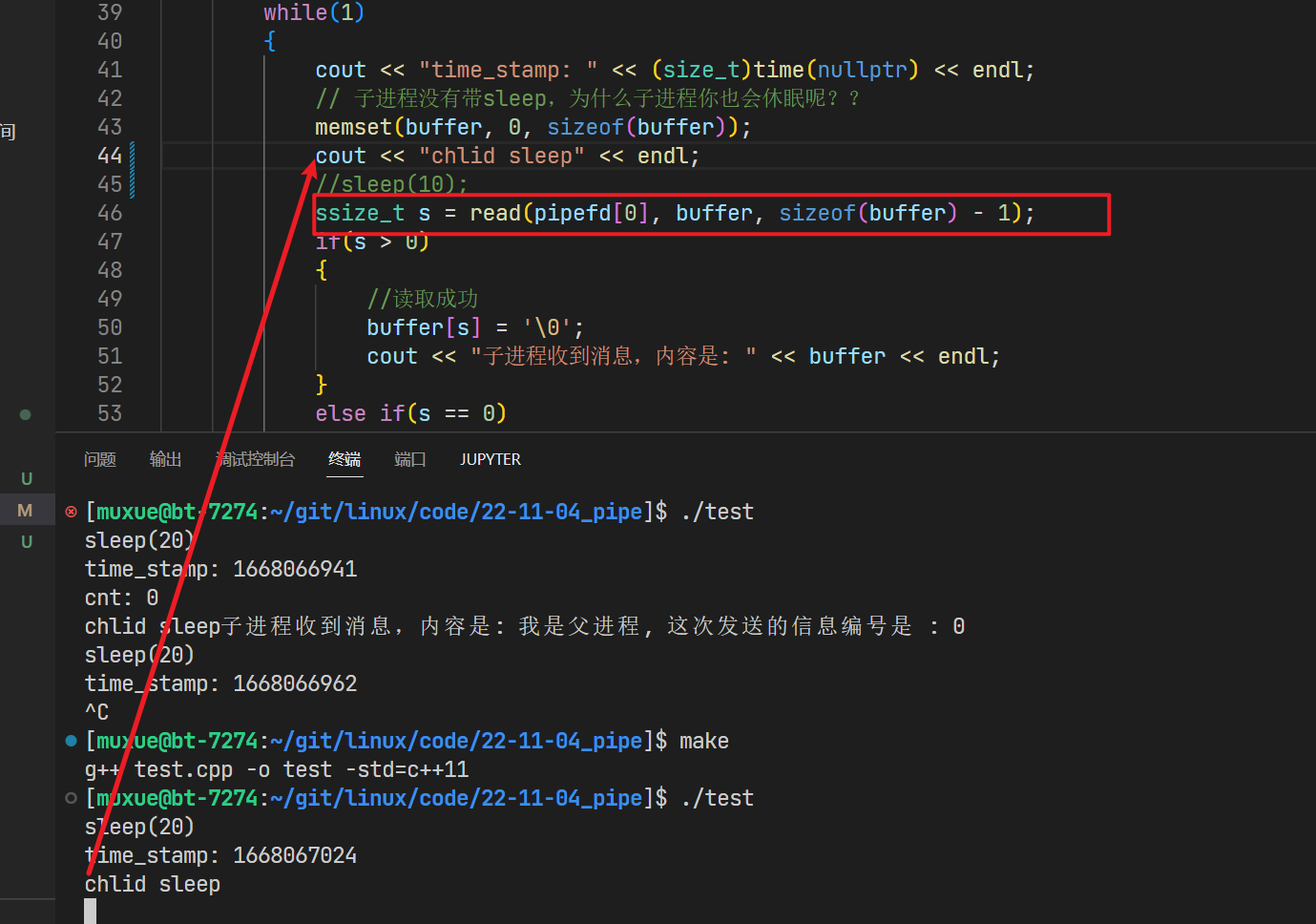Click the 'while(1)' statement on line 39
Screen dimensions: 1316x924
coord(314,12)
